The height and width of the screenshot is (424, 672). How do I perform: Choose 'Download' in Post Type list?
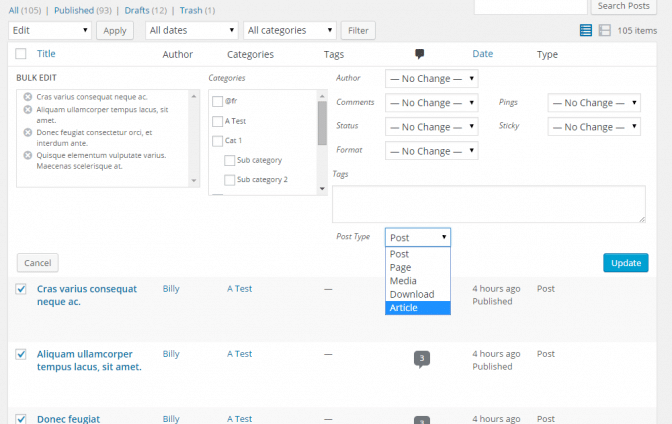[x=418, y=295]
